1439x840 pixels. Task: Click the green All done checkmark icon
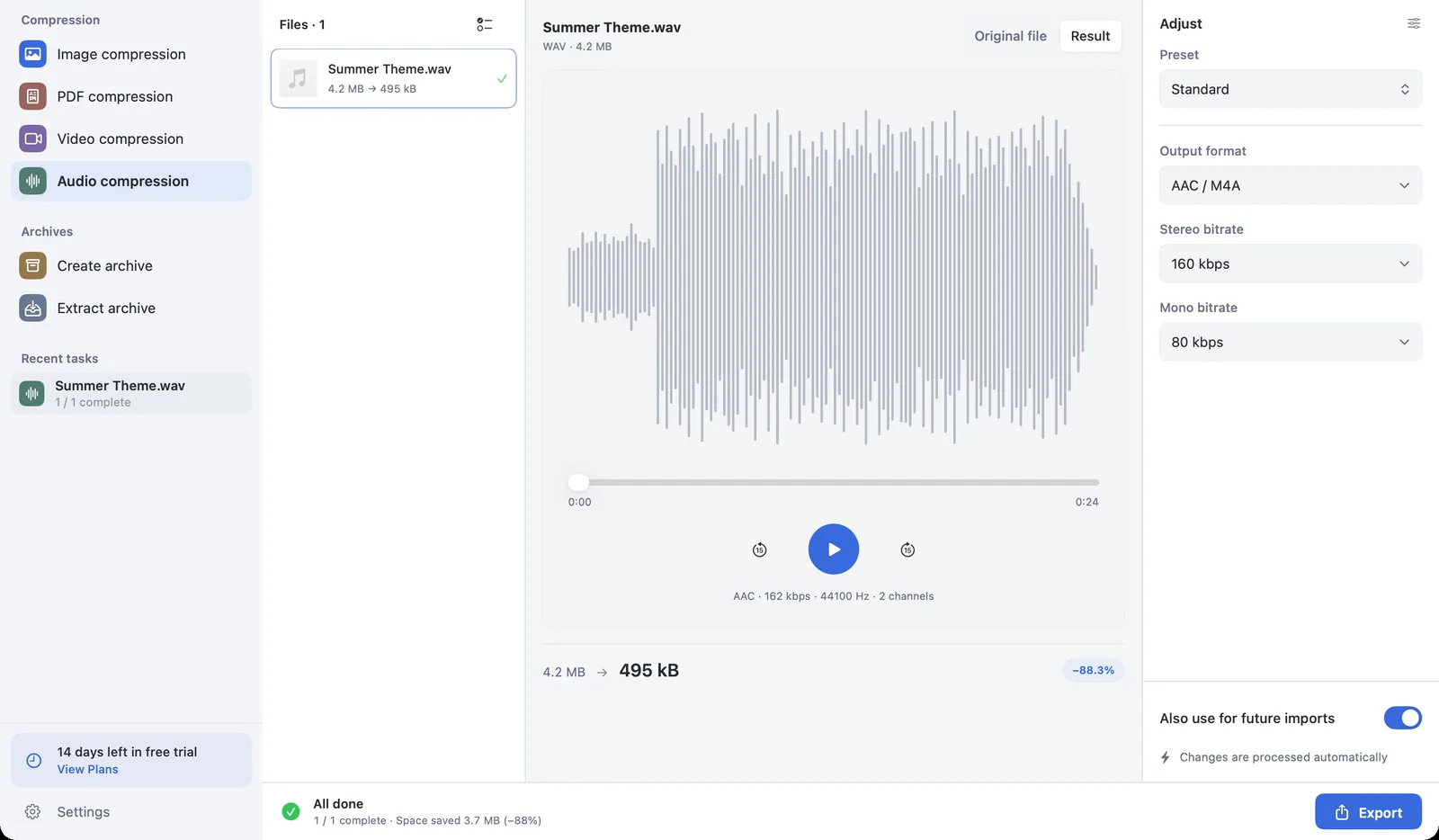click(x=290, y=811)
